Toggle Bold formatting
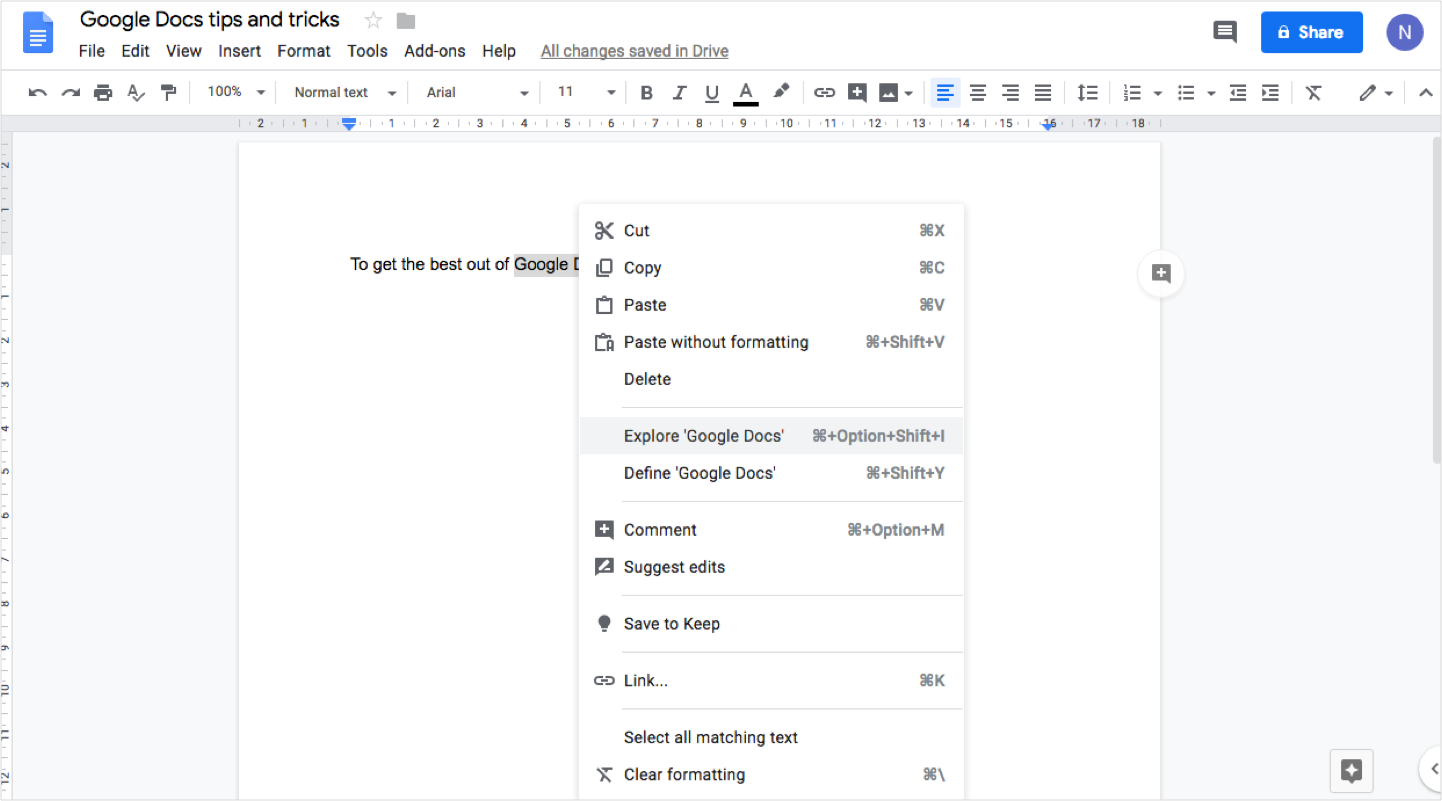The width and height of the screenshot is (1442, 801). click(646, 93)
